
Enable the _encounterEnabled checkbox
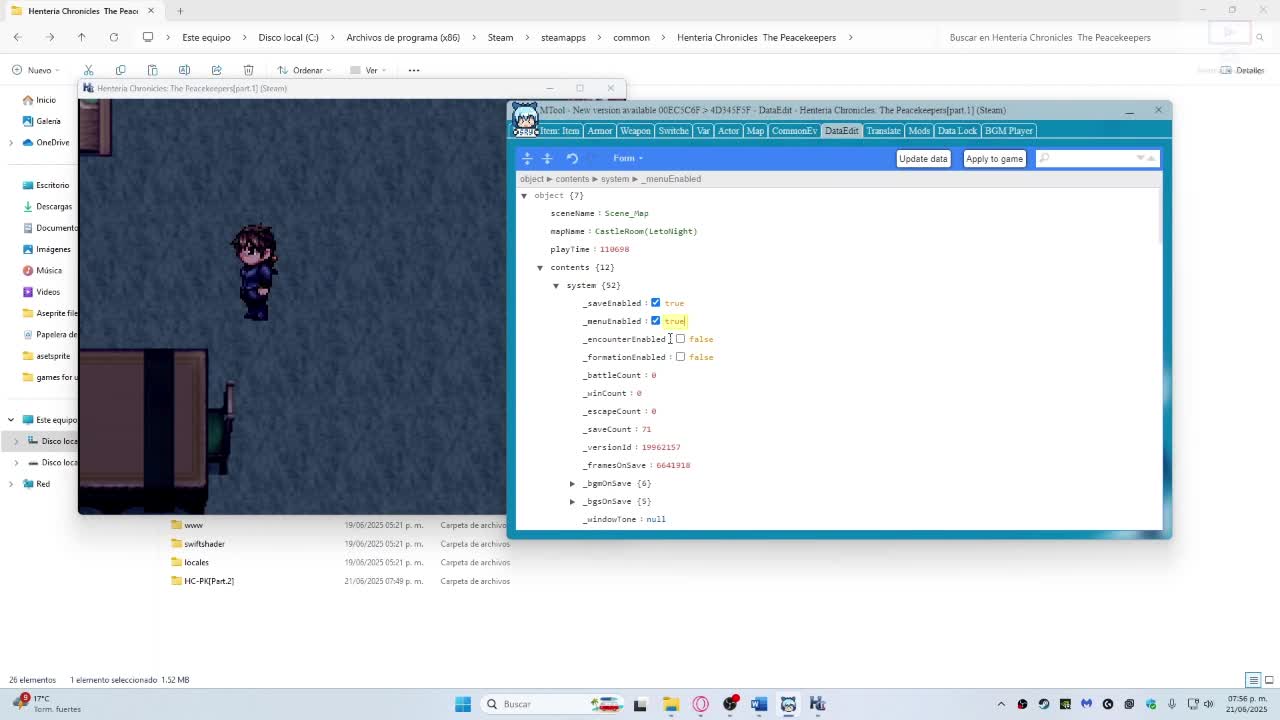[680, 339]
